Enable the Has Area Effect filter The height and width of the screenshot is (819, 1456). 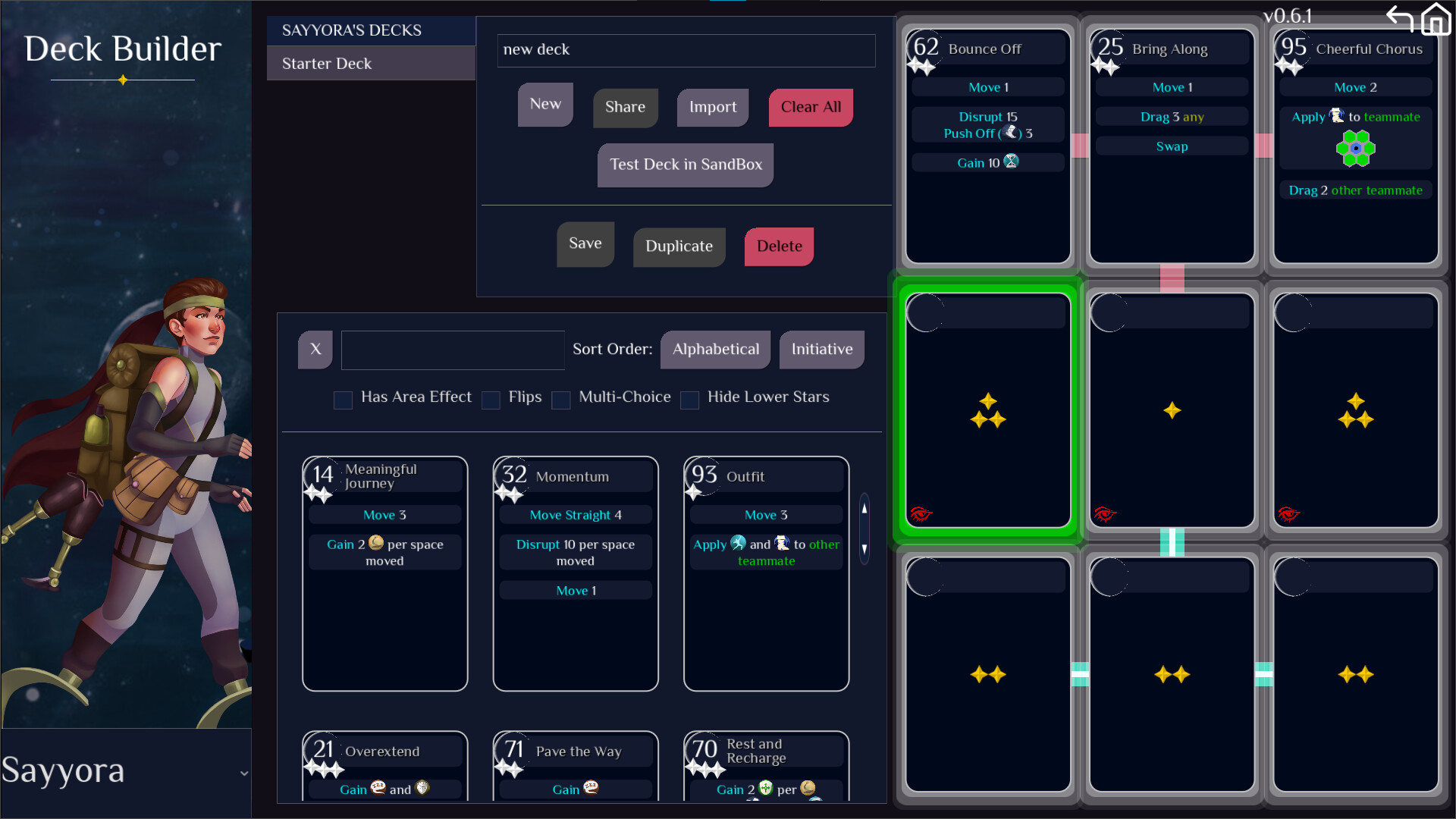coord(343,400)
